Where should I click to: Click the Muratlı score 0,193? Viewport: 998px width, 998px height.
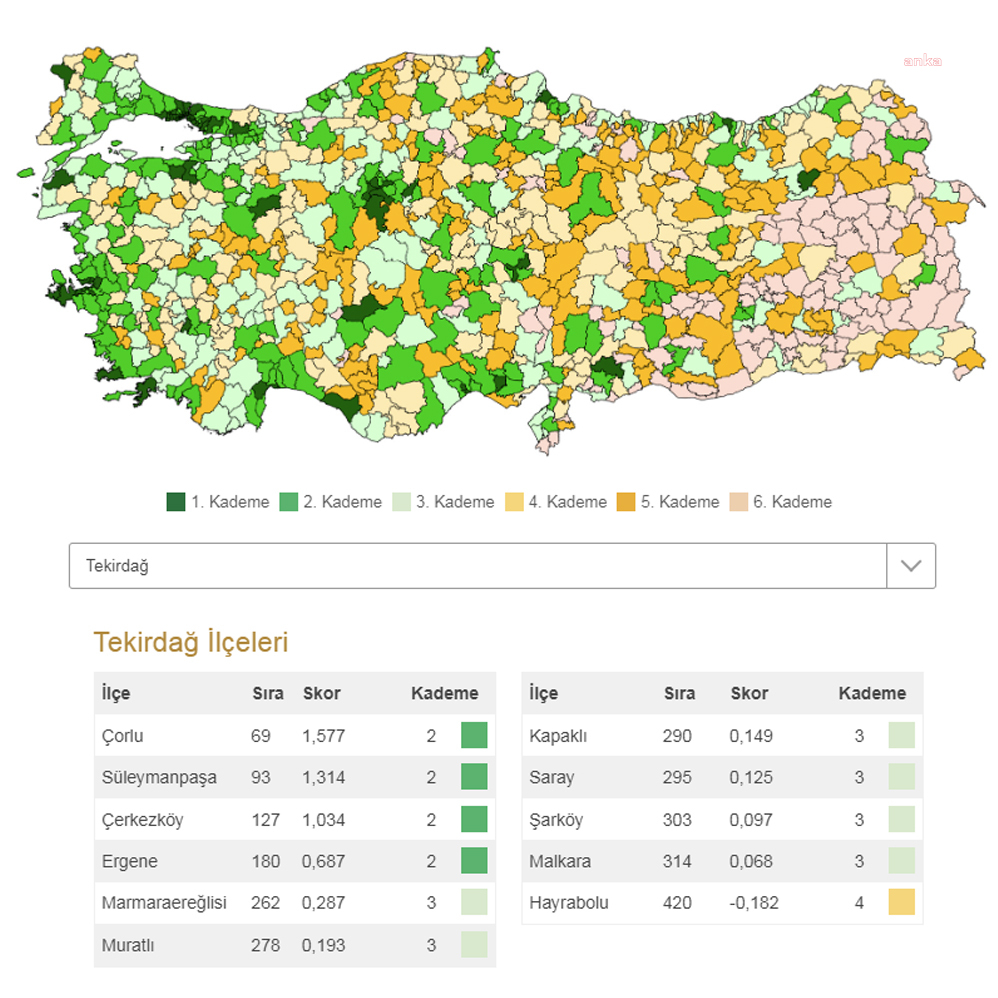click(x=323, y=945)
